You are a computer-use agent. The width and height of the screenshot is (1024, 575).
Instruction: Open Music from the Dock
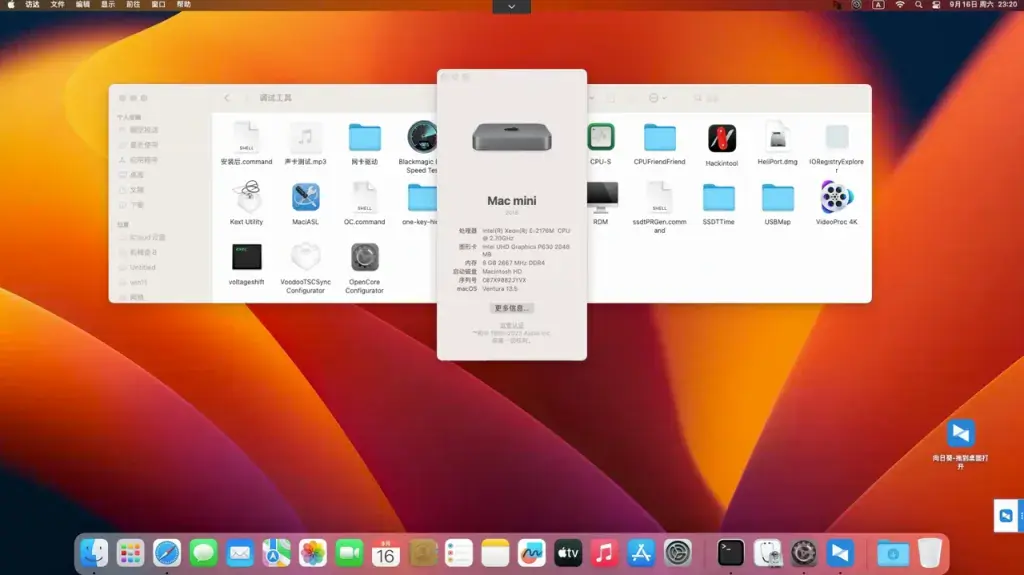click(605, 553)
